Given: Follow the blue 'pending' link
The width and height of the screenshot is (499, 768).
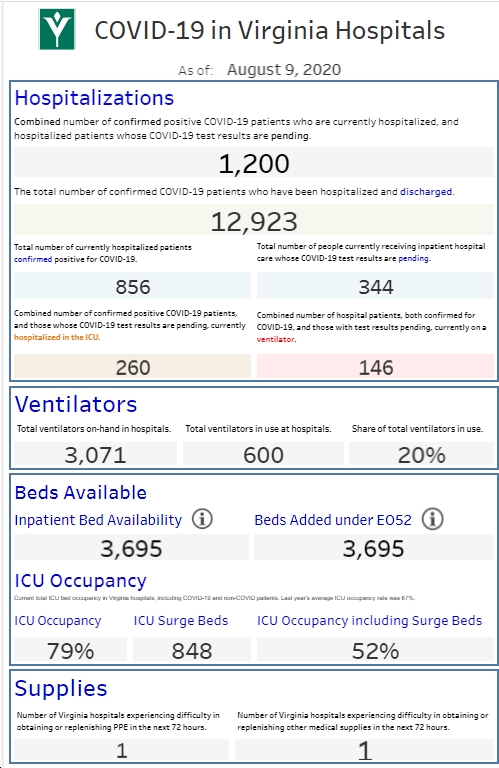Looking at the screenshot, I should (414, 258).
